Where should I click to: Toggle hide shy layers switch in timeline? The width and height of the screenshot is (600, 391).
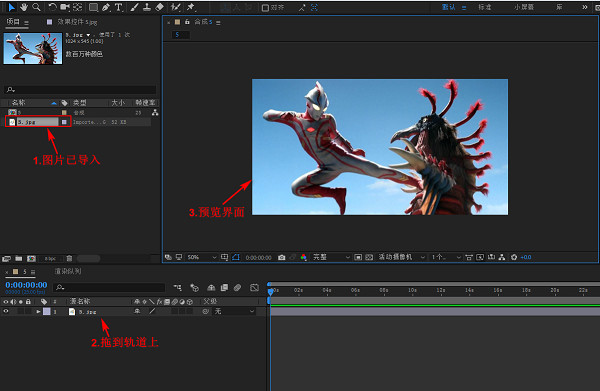tap(211, 287)
